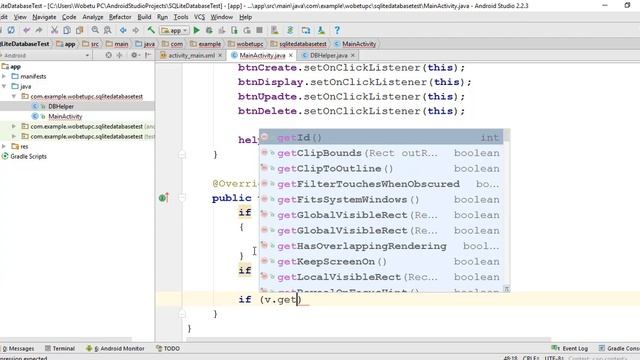Run the app with green play button
The height and width of the screenshot is (360, 640).
coord(196,30)
